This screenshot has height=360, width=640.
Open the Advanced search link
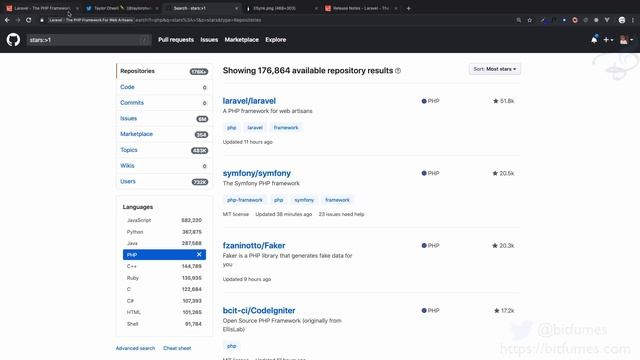click(136, 348)
